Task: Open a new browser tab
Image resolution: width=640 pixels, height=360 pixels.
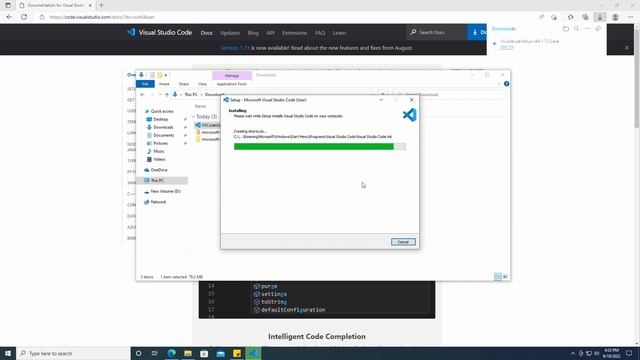Action: 101,5
